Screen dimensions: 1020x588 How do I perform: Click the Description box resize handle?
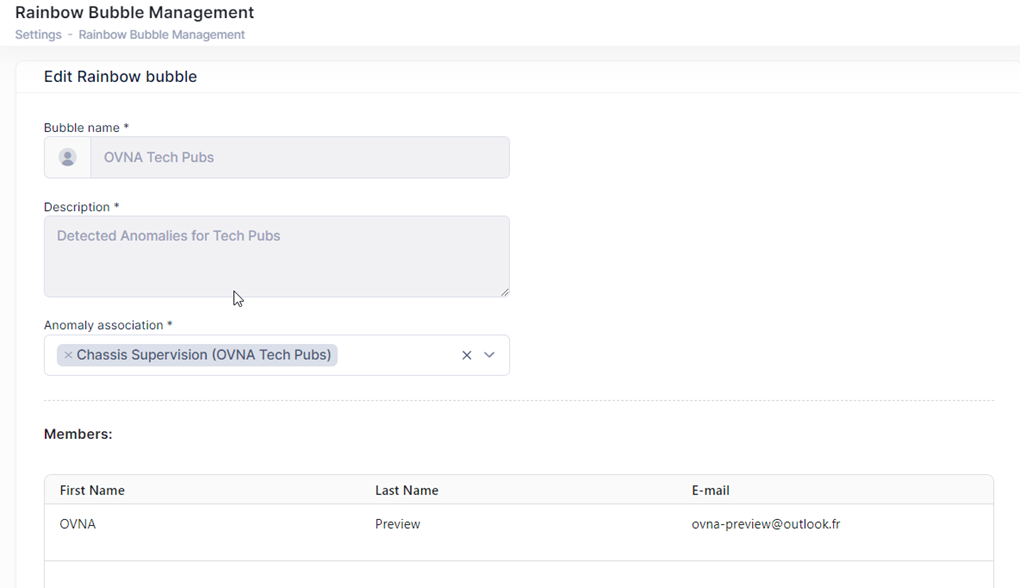click(x=504, y=291)
